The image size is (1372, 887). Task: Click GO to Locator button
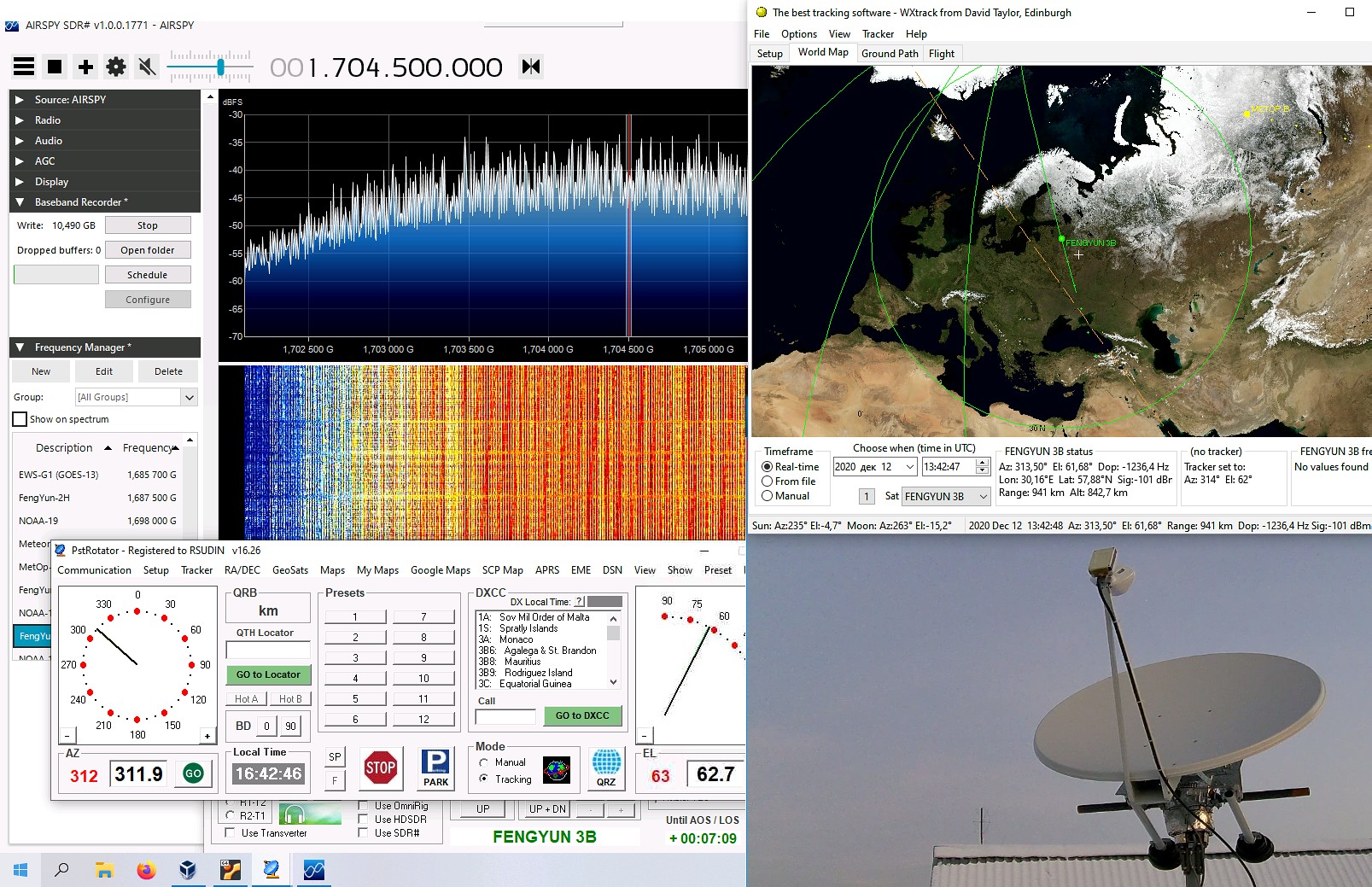(268, 674)
